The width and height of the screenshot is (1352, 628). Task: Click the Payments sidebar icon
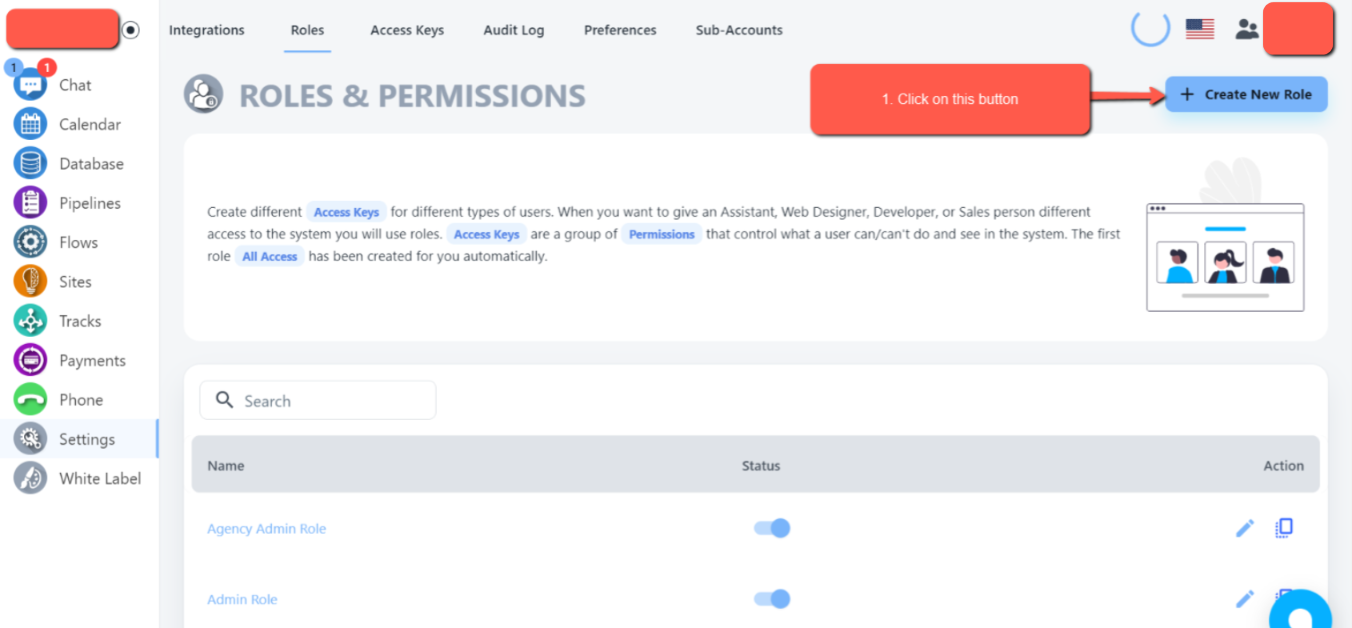point(31,360)
